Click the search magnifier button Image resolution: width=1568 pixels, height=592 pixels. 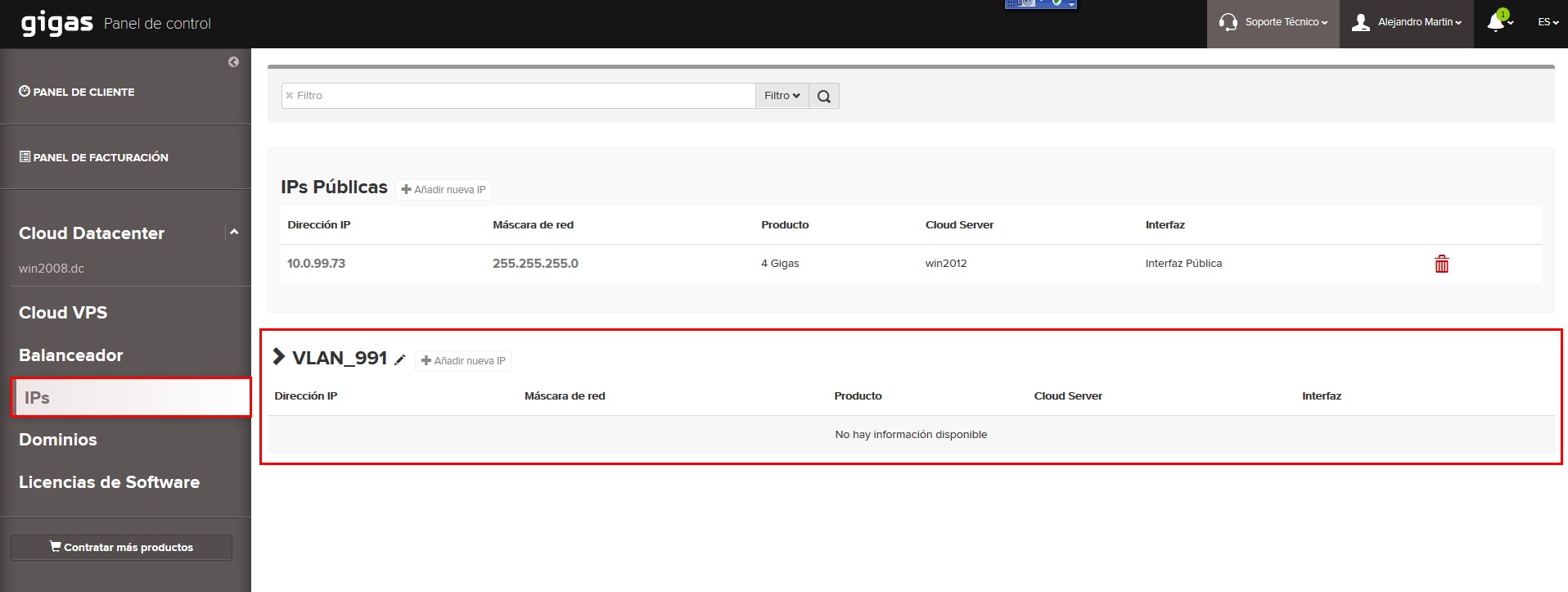coord(824,96)
